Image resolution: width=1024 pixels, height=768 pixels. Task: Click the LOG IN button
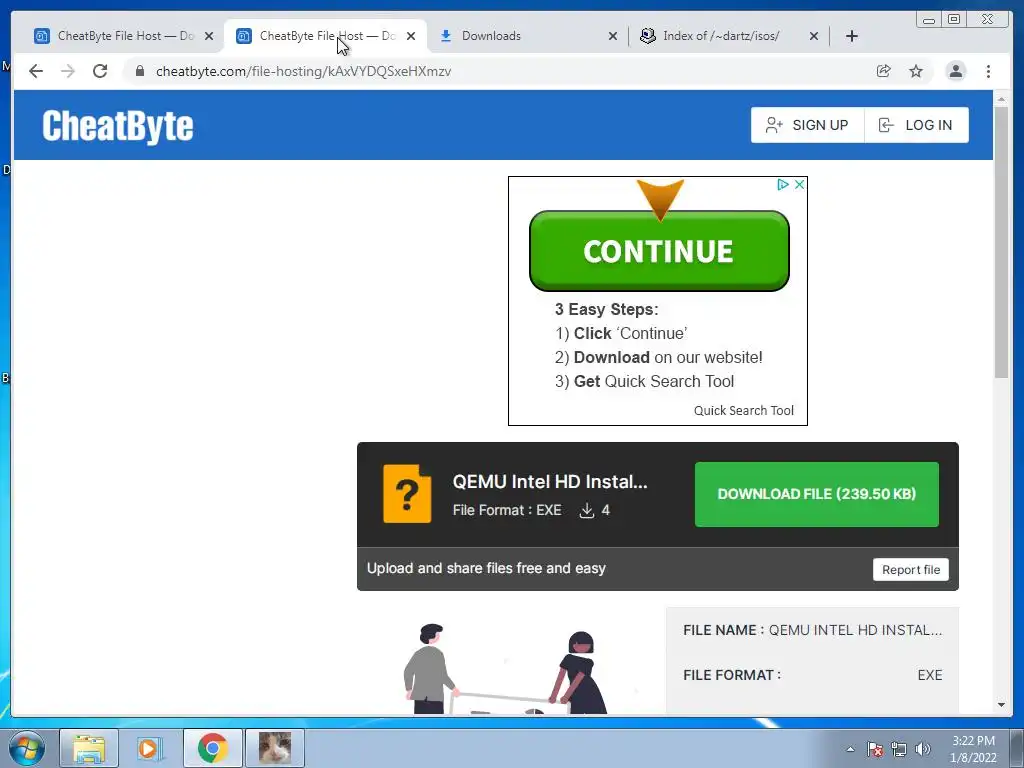tap(916, 125)
